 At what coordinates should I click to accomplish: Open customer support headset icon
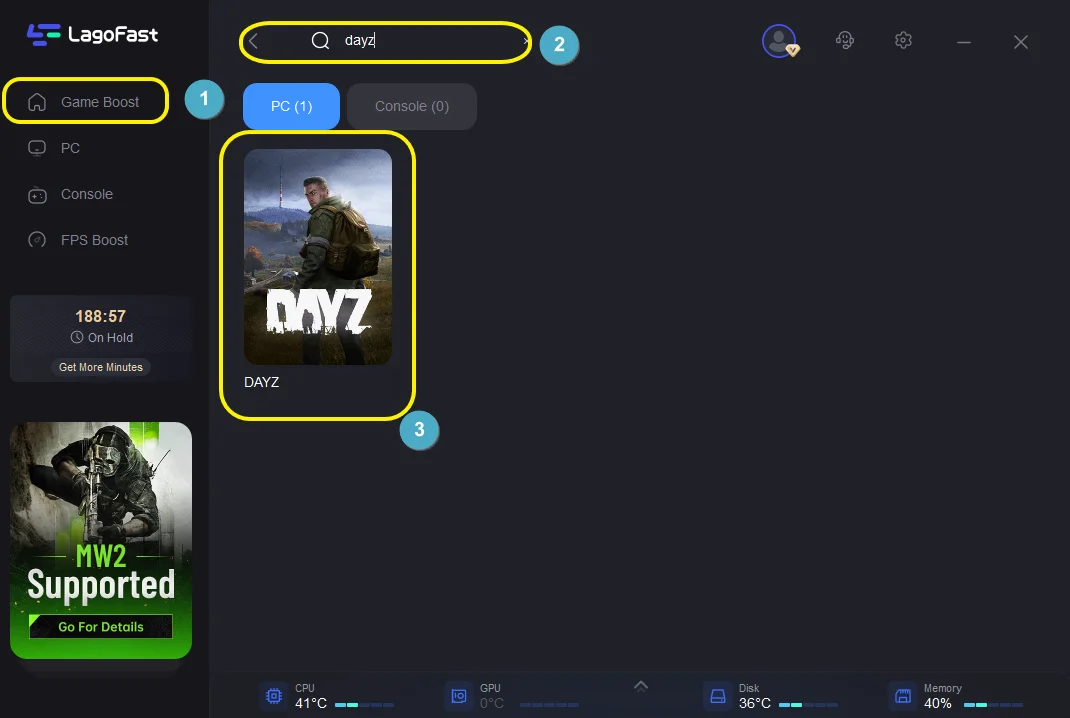(x=845, y=40)
